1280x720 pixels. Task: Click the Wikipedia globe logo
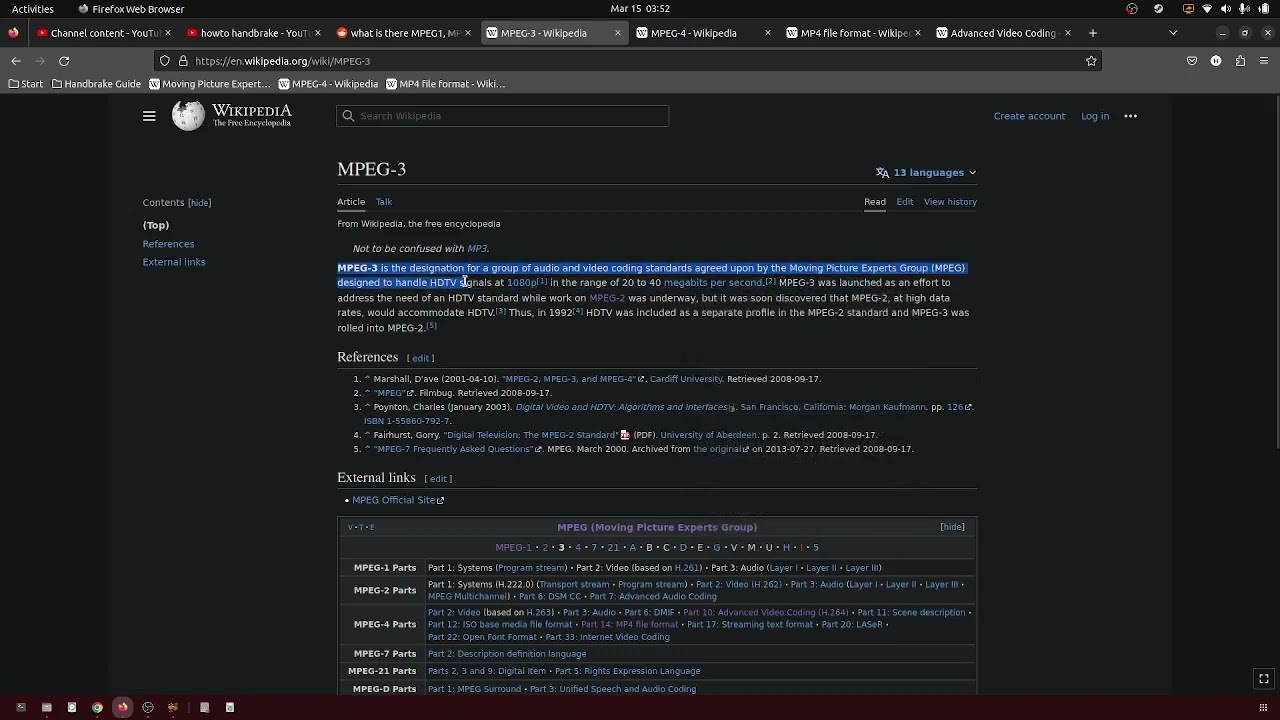188,116
